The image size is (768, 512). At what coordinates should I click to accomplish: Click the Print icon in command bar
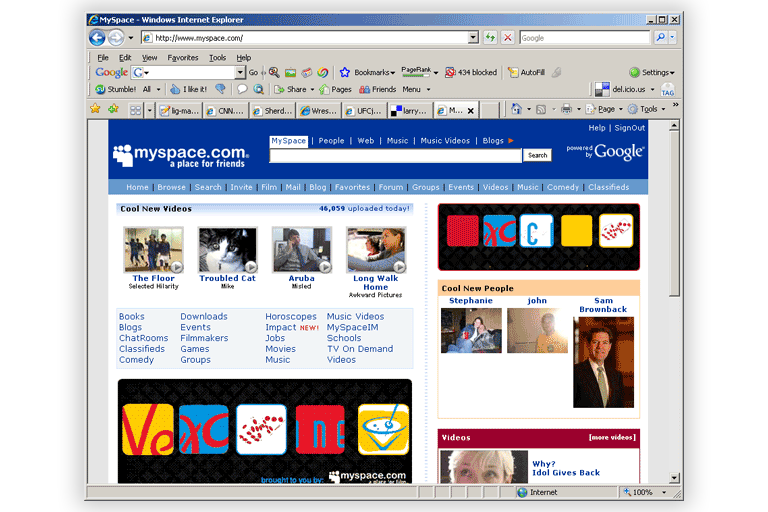[x=566, y=109]
